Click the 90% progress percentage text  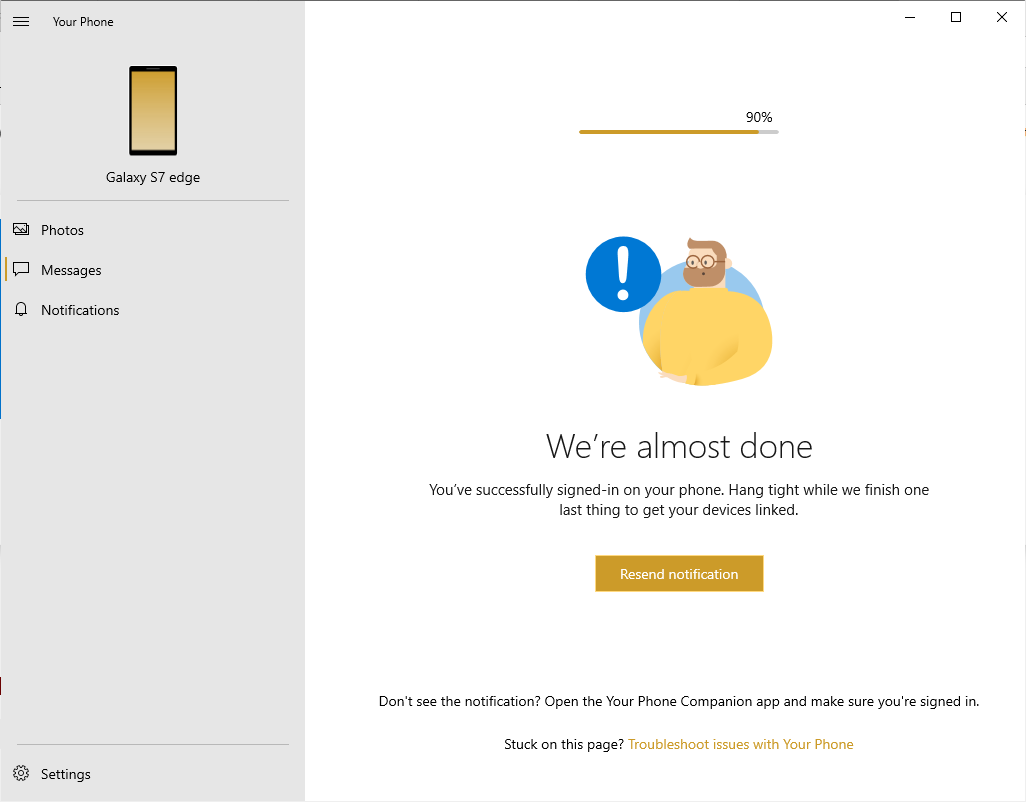(x=759, y=117)
